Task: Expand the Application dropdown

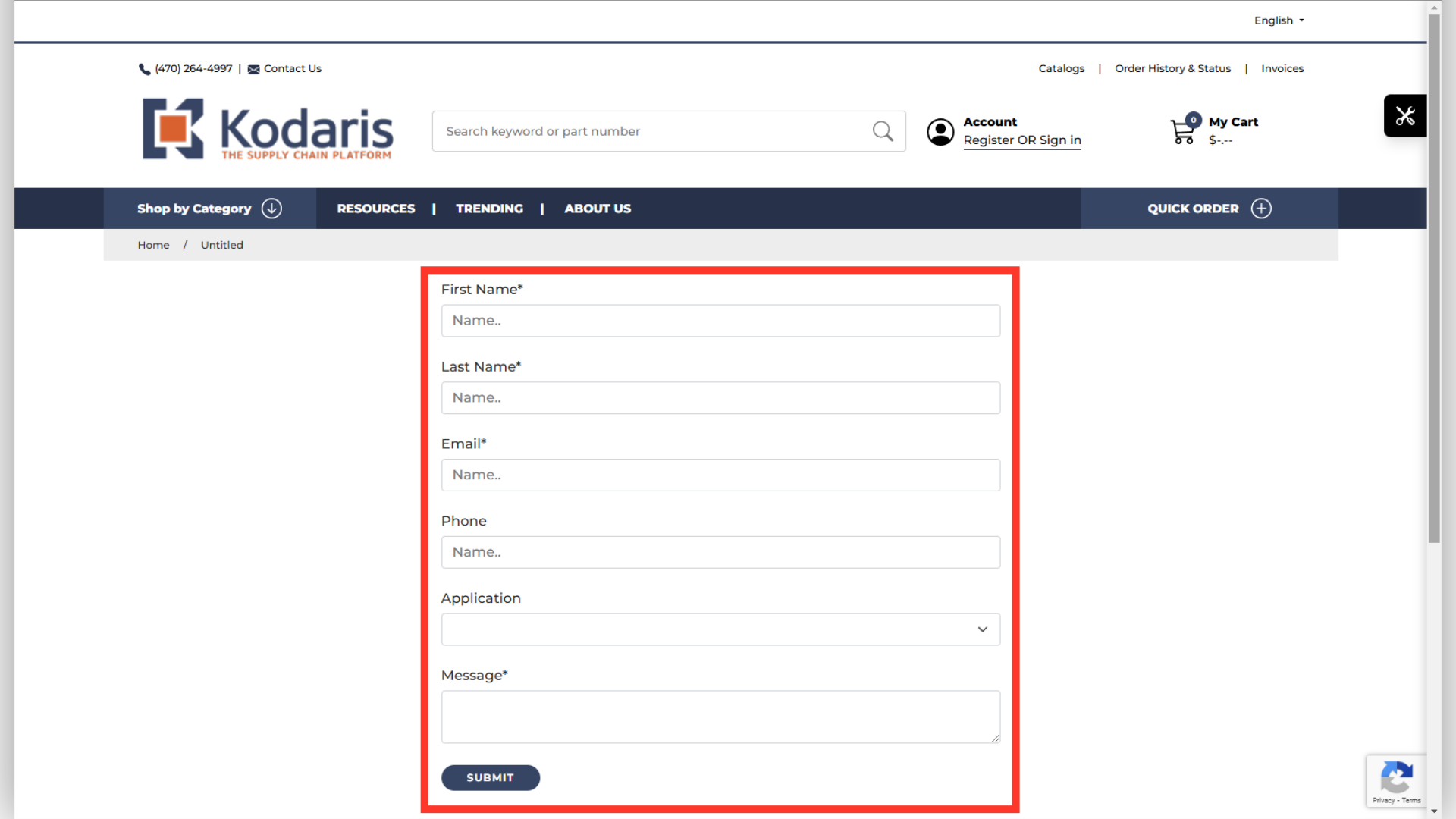Action: point(720,629)
